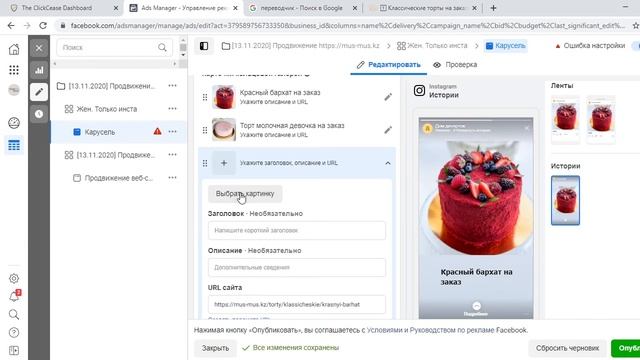640x360 pixels.
Task: Open the help question mark icon
Action: 14,333
